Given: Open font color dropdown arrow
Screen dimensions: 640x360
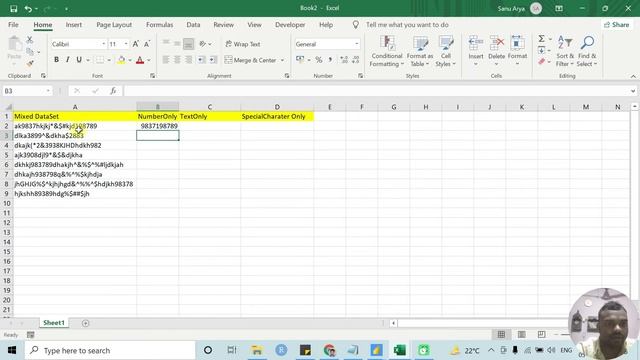Looking at the screenshot, I should (x=149, y=60).
